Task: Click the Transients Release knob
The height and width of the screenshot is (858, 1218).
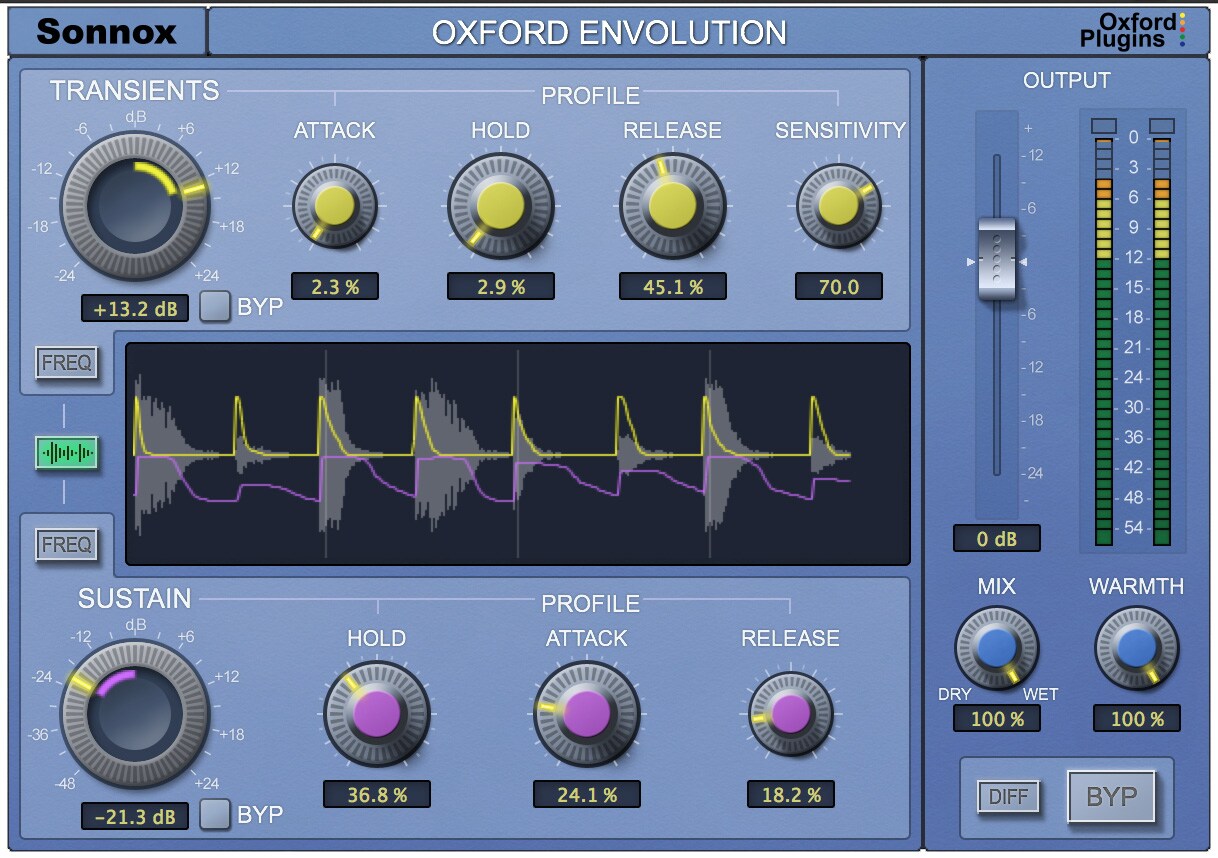Action: point(672,207)
